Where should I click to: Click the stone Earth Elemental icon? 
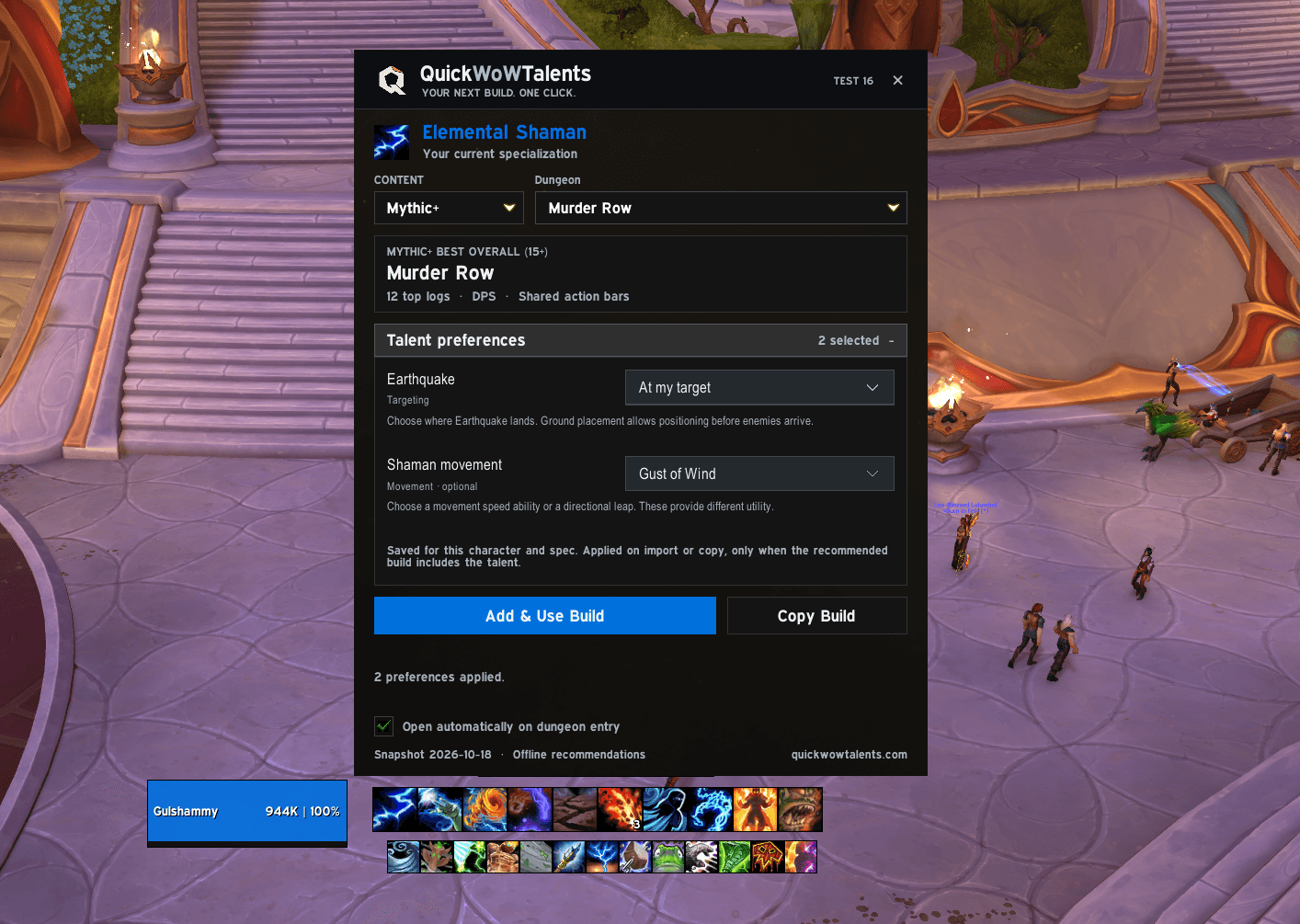[503, 857]
